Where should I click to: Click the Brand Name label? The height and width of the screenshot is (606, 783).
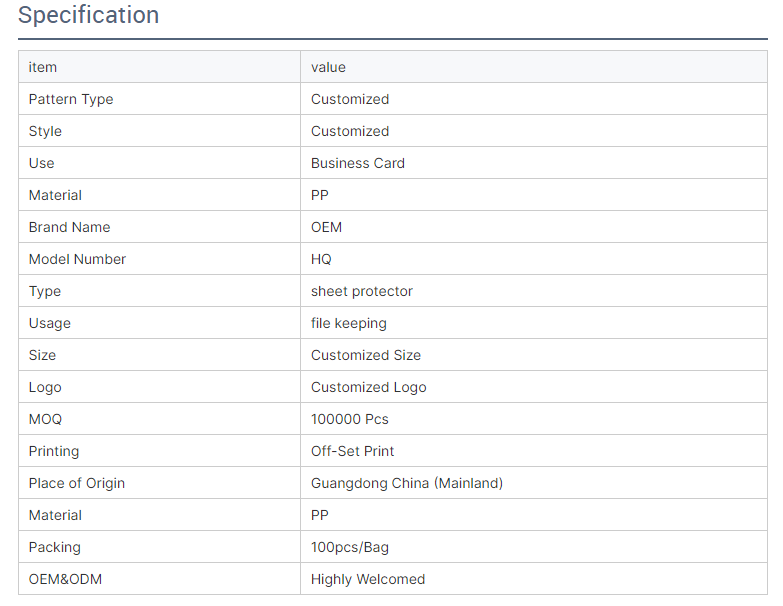point(69,227)
